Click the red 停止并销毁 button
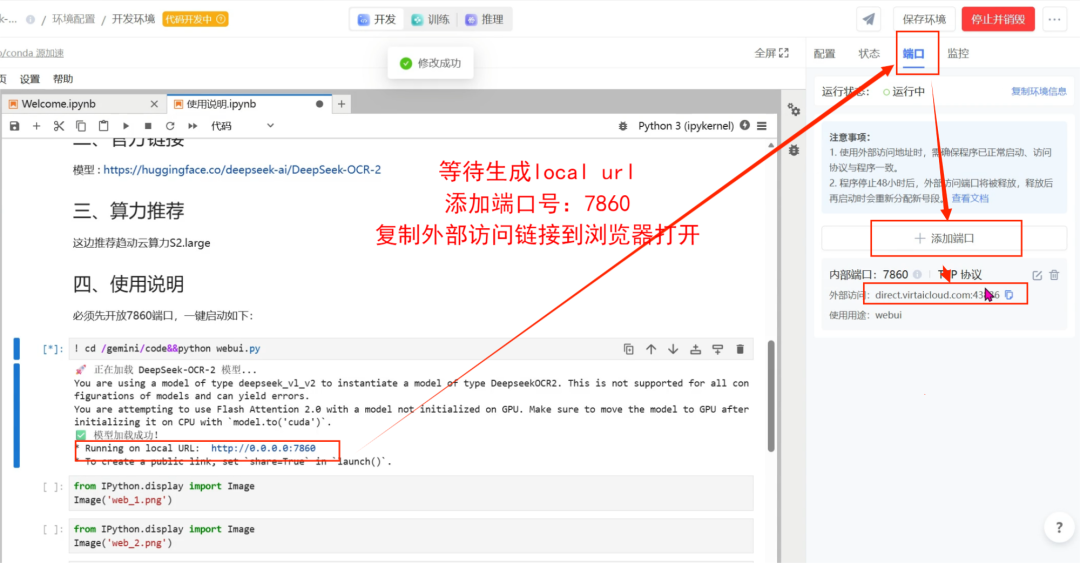This screenshot has width=1080, height=563. (998, 19)
